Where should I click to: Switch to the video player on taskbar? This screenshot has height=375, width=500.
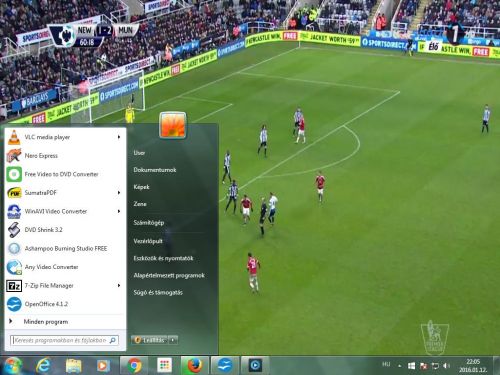(255, 366)
